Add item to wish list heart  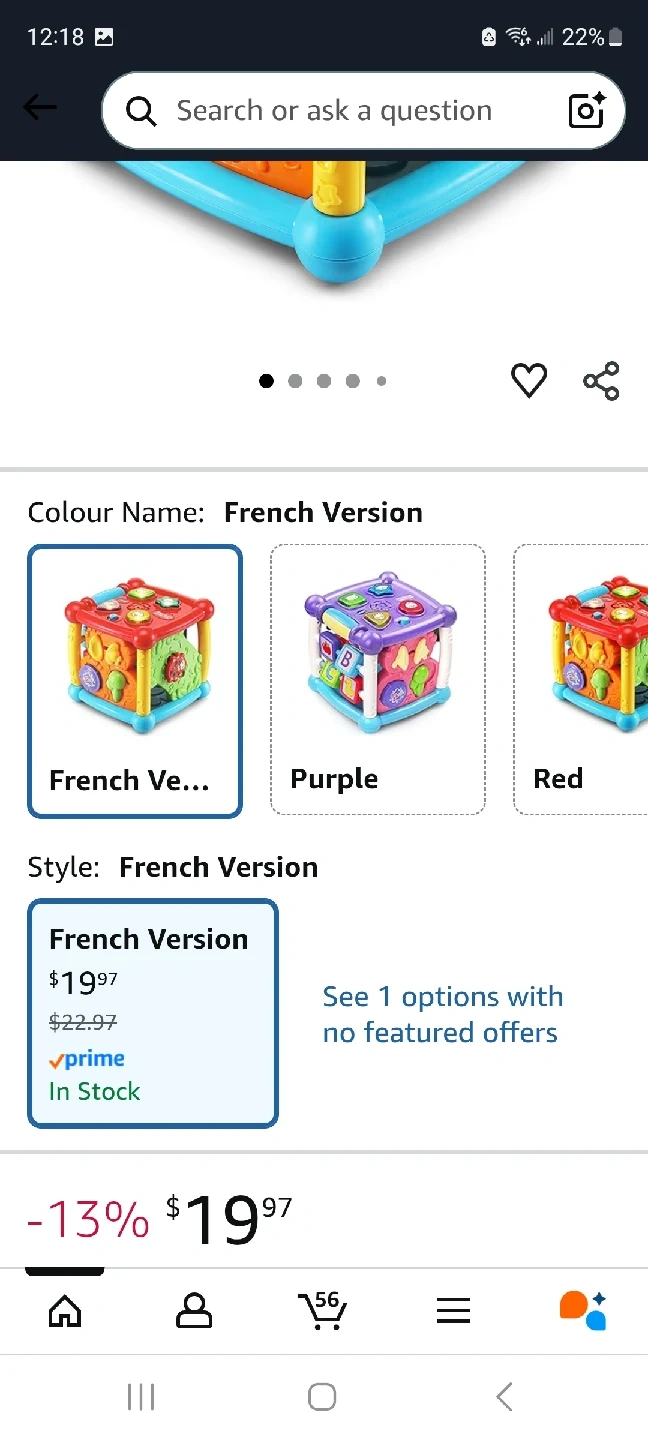529,381
